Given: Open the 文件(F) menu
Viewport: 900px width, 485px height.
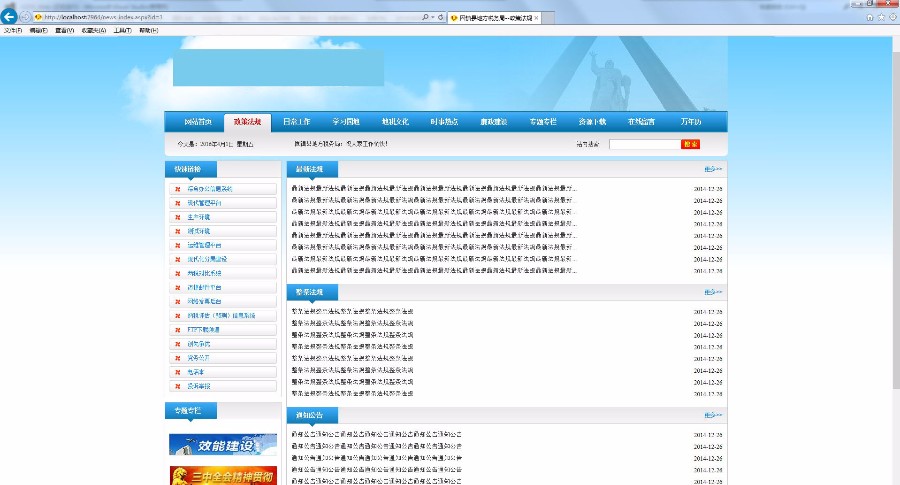Looking at the screenshot, I should point(13,30).
